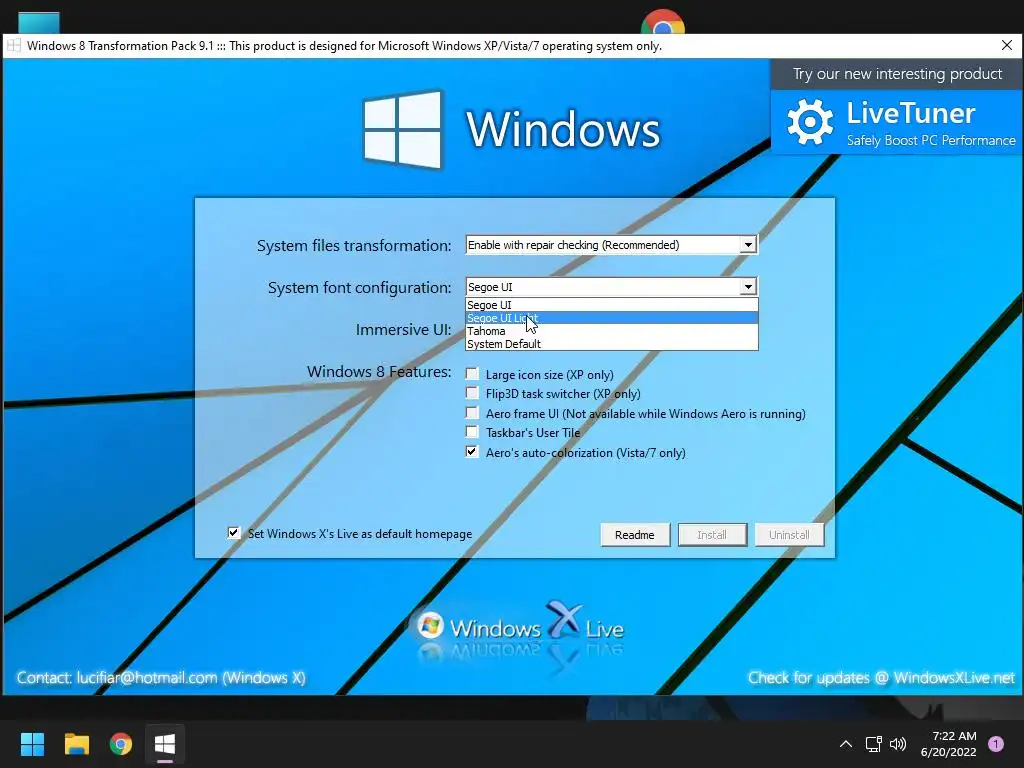Open File Explorer from the taskbar
Screen dimensions: 1024x768
pos(76,744)
